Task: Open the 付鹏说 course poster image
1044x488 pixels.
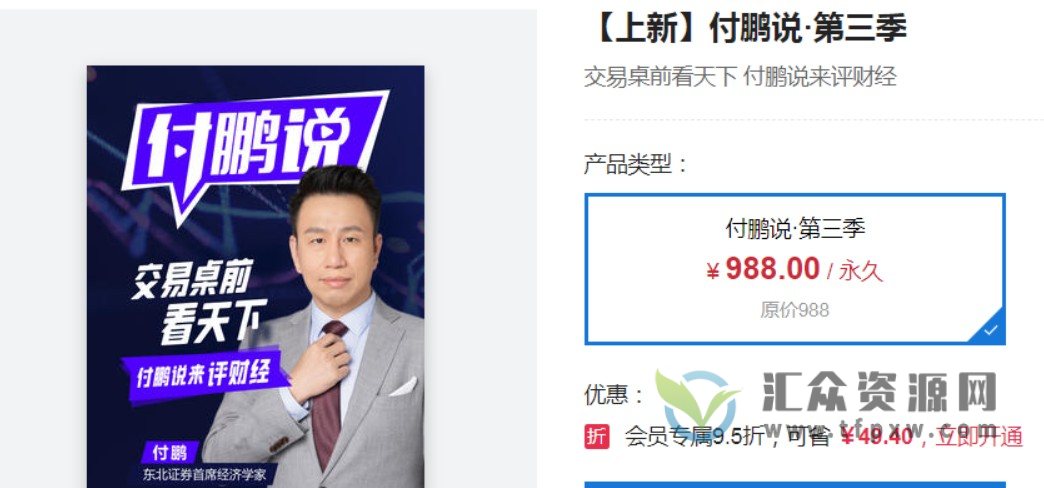Action: pos(256,276)
